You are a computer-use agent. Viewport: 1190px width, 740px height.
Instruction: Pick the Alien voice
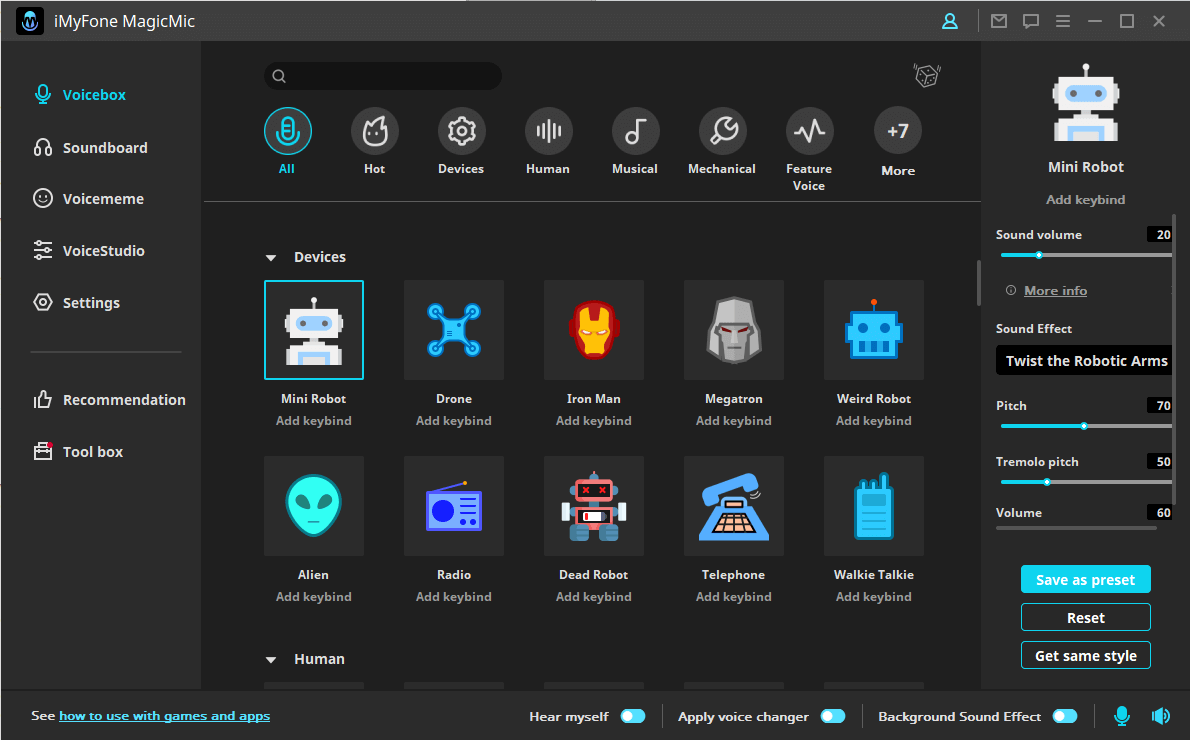(x=313, y=505)
